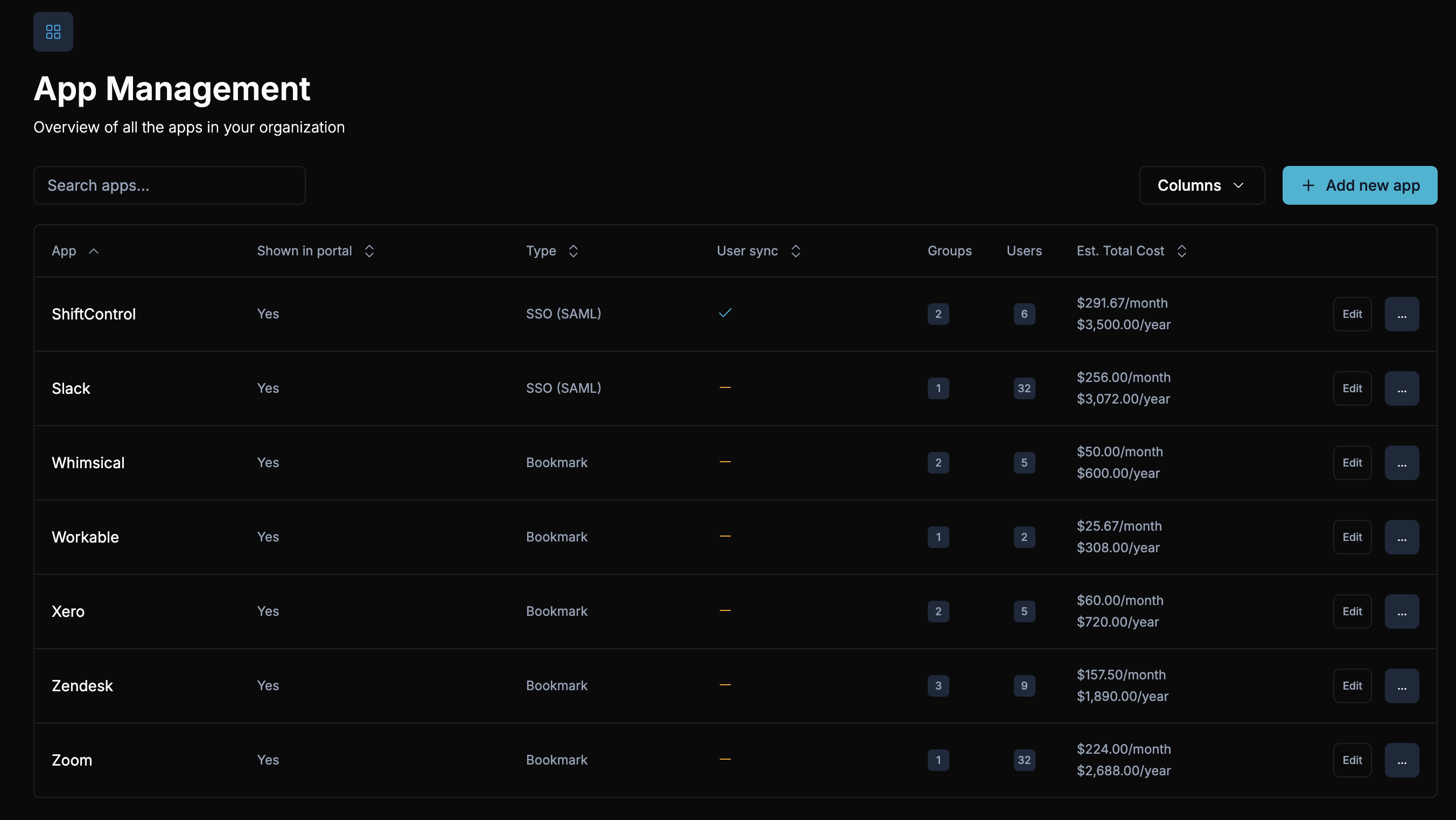Open the more options menu for Whimsical
This screenshot has height=820, width=1456.
tap(1401, 463)
